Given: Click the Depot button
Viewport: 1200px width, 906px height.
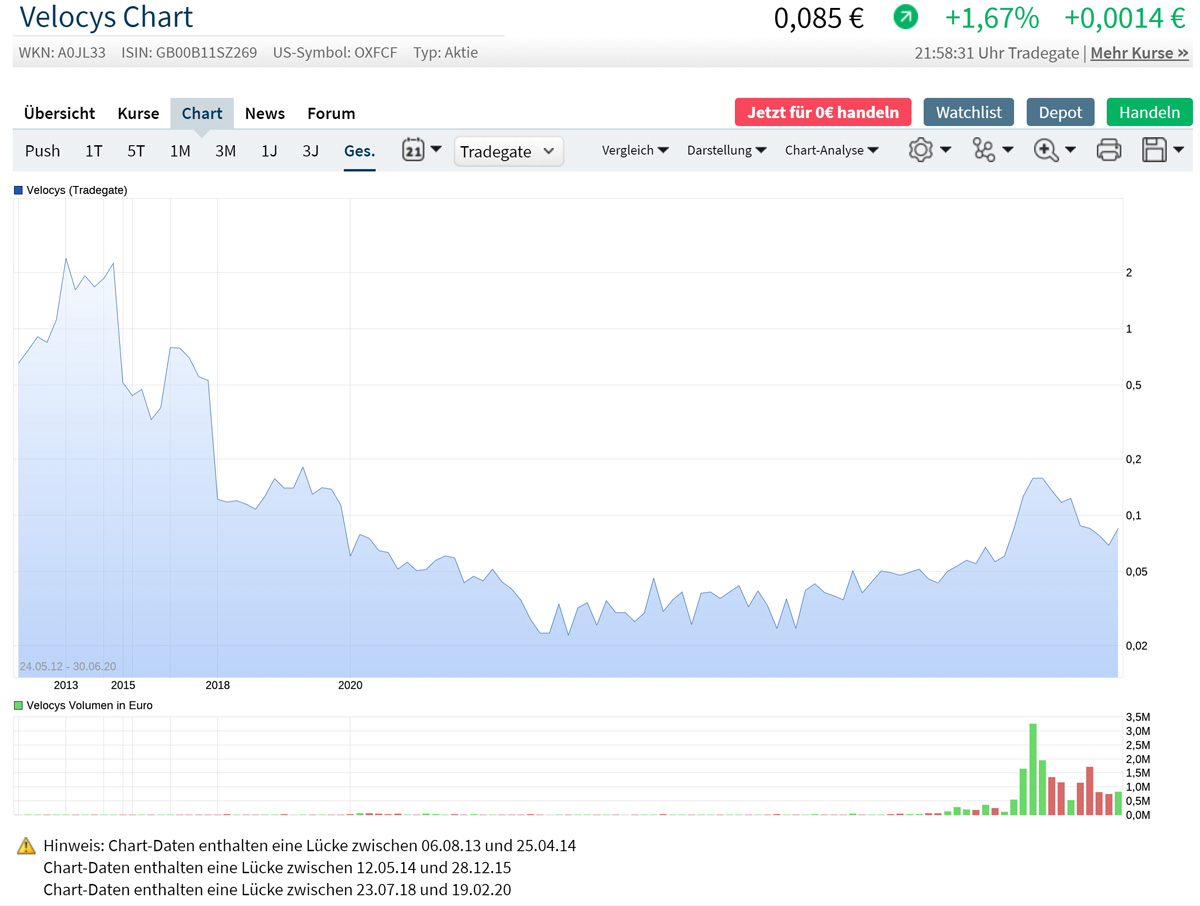Looking at the screenshot, I should pyautogui.click(x=1060, y=112).
